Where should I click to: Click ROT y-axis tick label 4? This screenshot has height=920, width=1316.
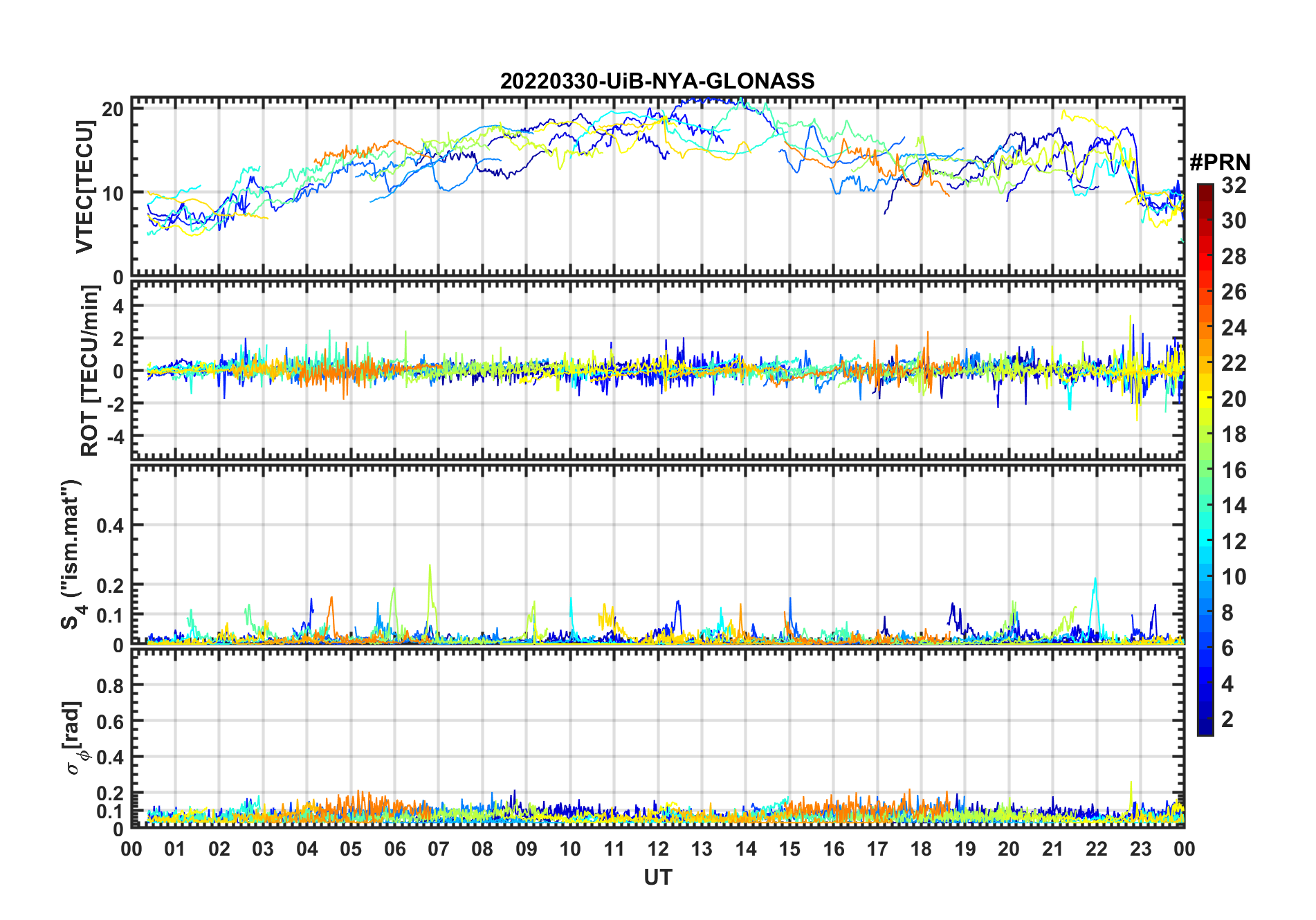[119, 306]
